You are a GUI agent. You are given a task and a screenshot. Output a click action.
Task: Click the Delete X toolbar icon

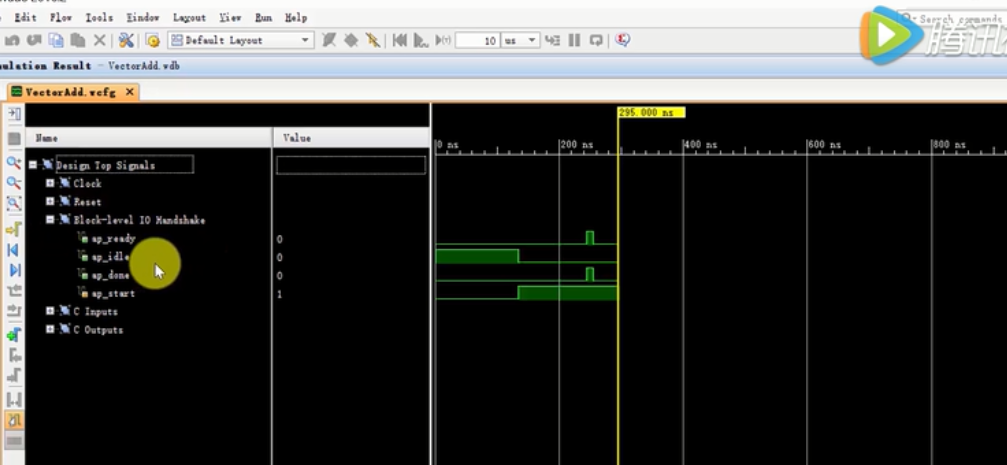pos(100,40)
